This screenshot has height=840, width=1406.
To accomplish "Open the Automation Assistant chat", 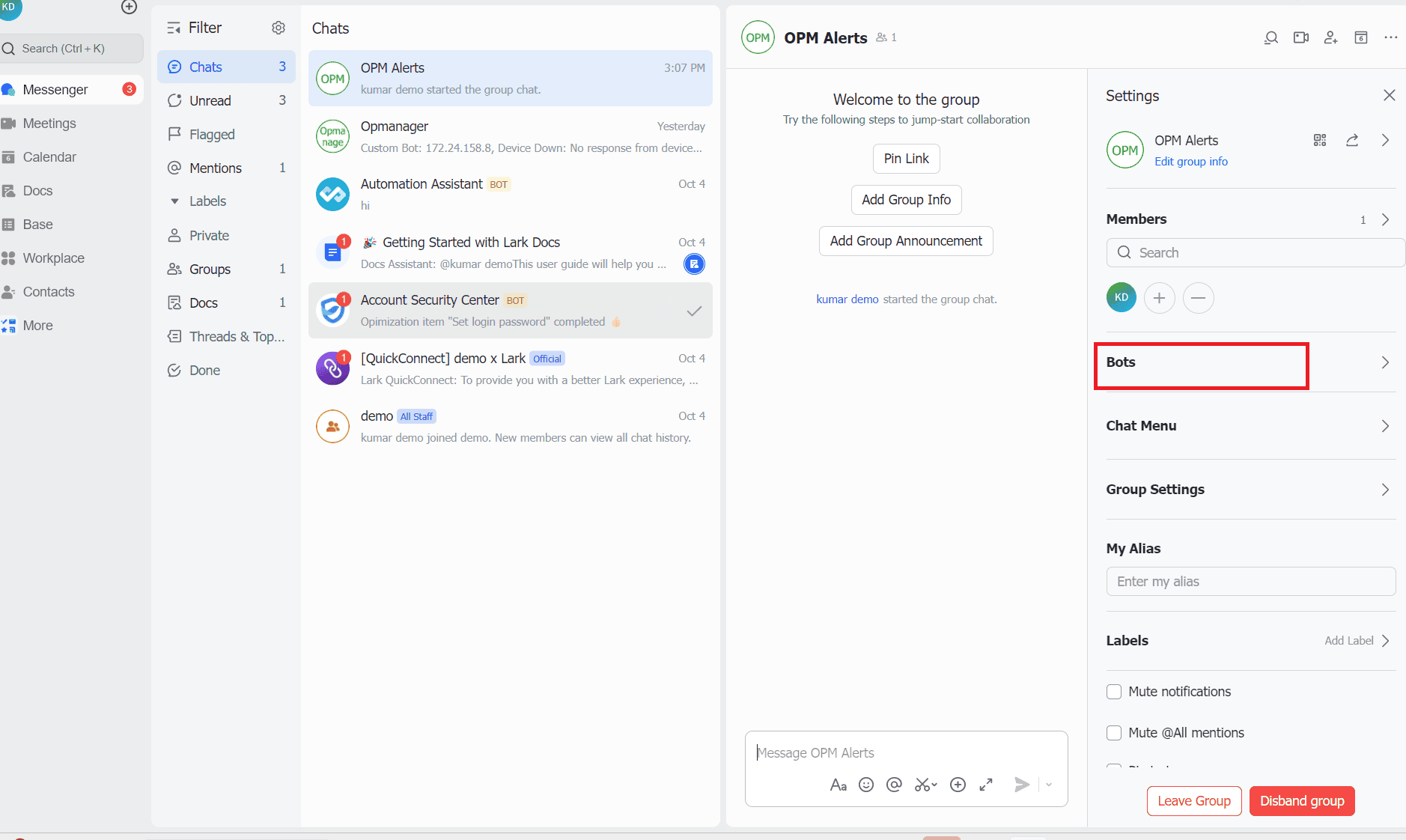I will coord(511,195).
